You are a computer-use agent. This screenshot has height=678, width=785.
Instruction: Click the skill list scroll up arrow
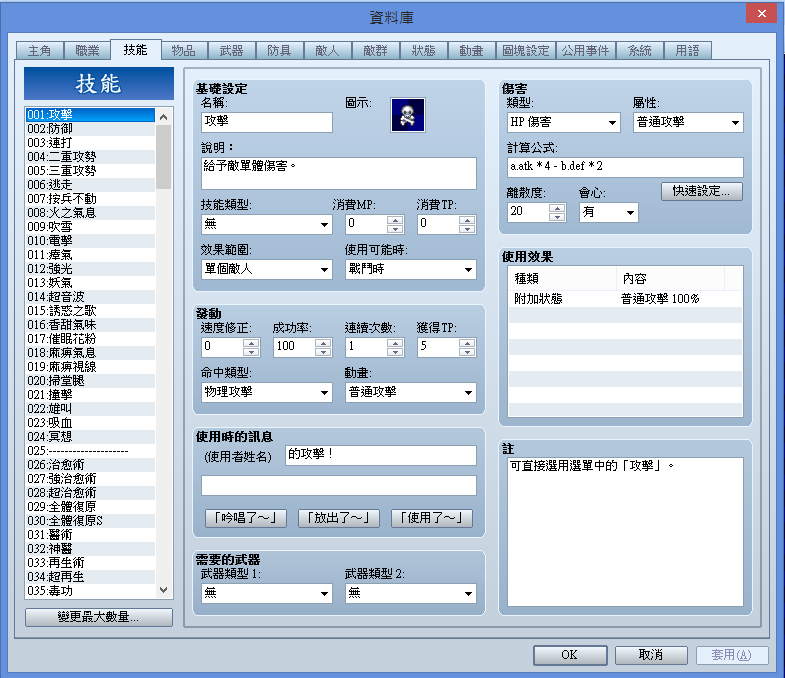[x=163, y=117]
